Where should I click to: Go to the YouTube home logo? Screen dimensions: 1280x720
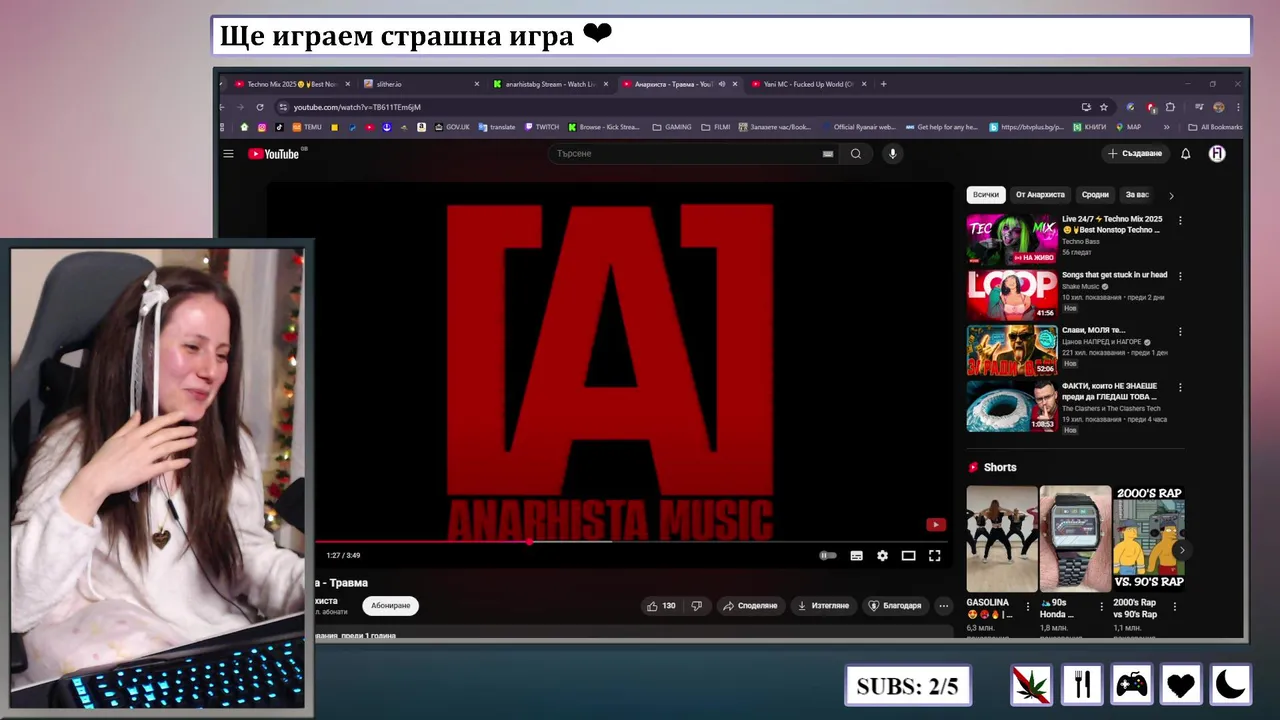coord(273,154)
